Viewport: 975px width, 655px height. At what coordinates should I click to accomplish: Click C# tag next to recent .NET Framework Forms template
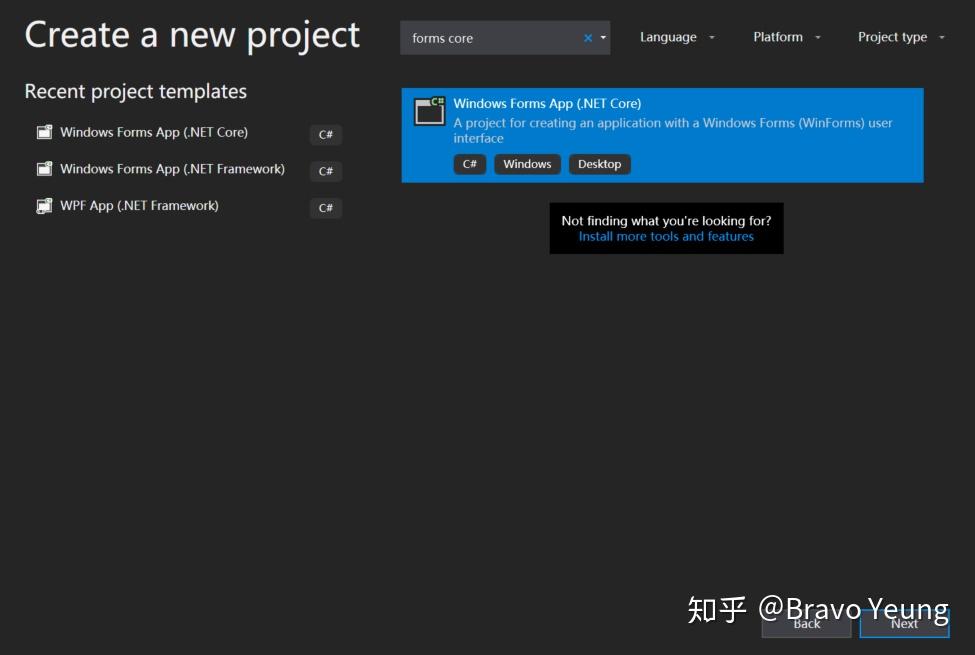326,171
